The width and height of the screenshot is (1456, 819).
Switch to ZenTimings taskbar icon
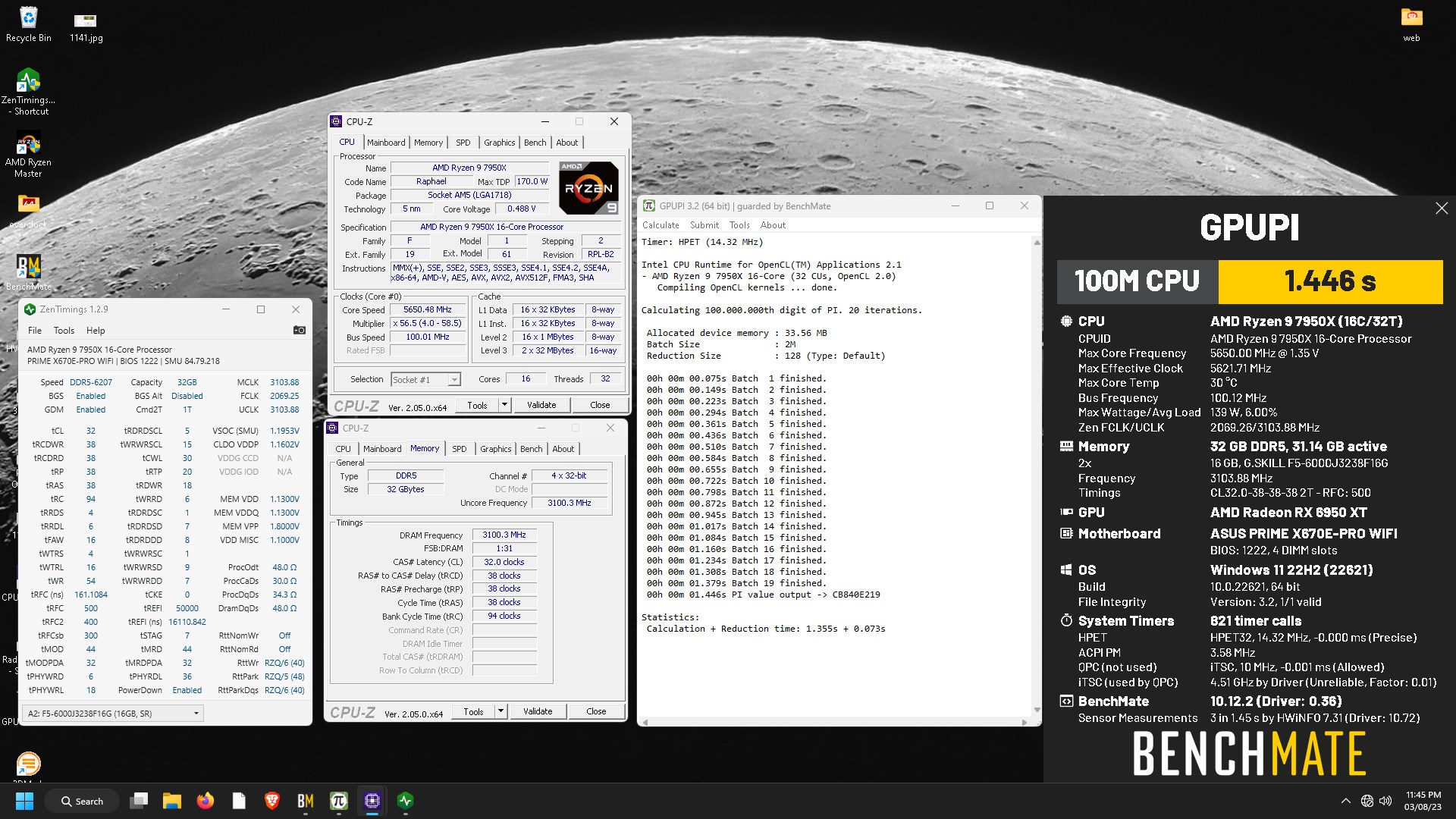tap(406, 801)
